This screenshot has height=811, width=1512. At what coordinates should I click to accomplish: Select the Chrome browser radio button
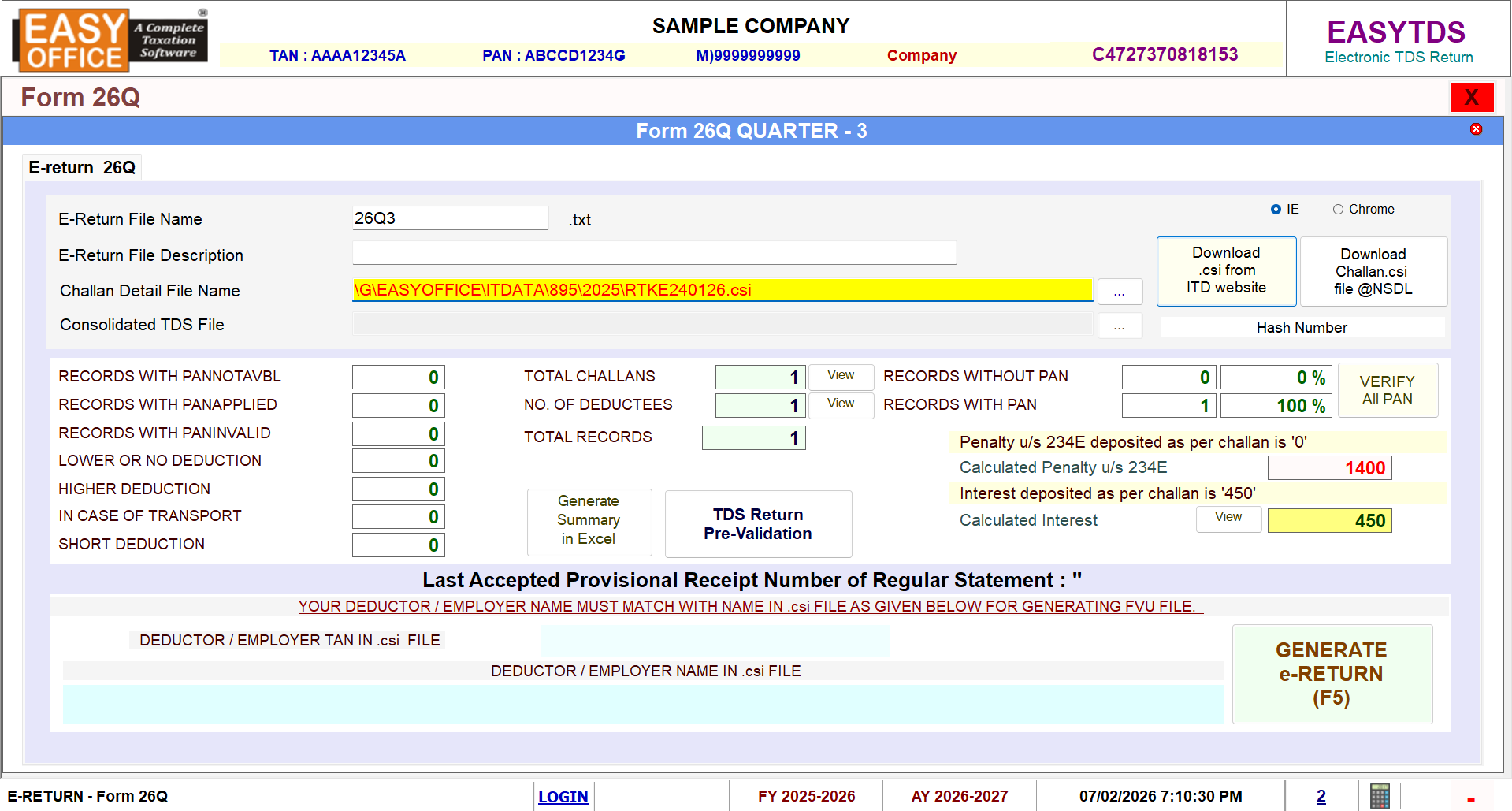tap(1338, 210)
